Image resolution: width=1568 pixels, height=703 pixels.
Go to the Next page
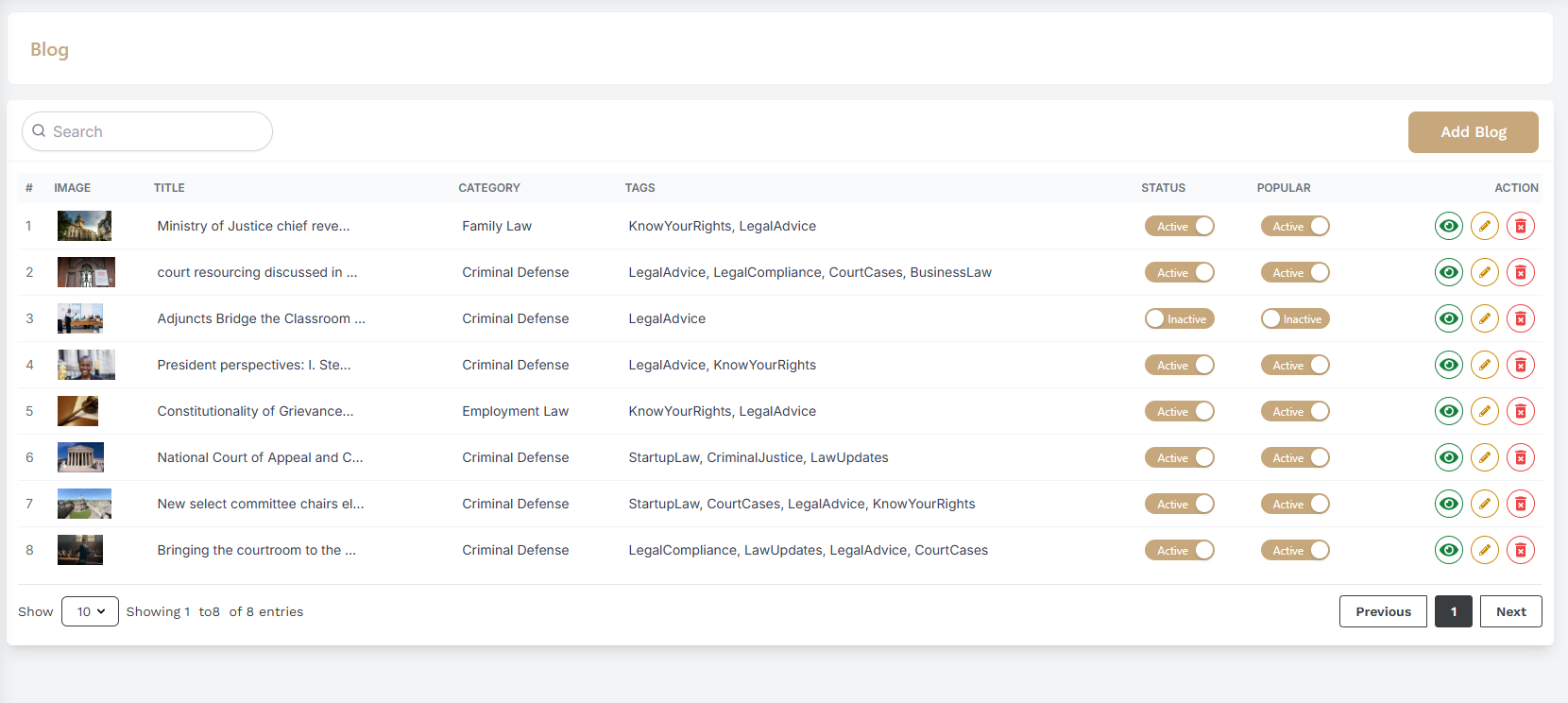(x=1510, y=611)
